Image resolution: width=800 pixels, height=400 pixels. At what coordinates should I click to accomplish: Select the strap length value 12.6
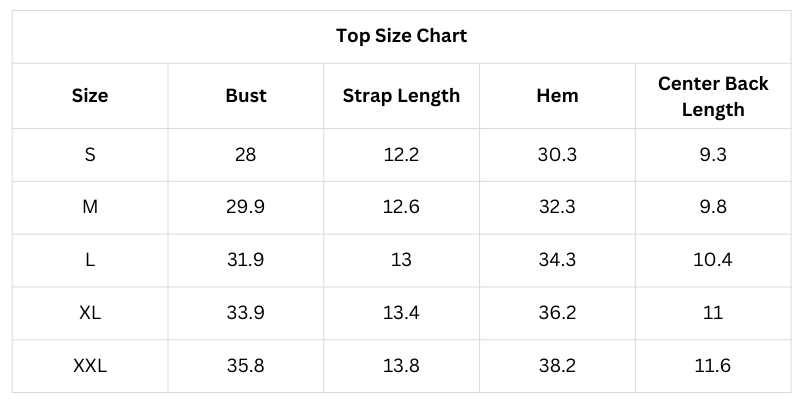click(x=401, y=207)
